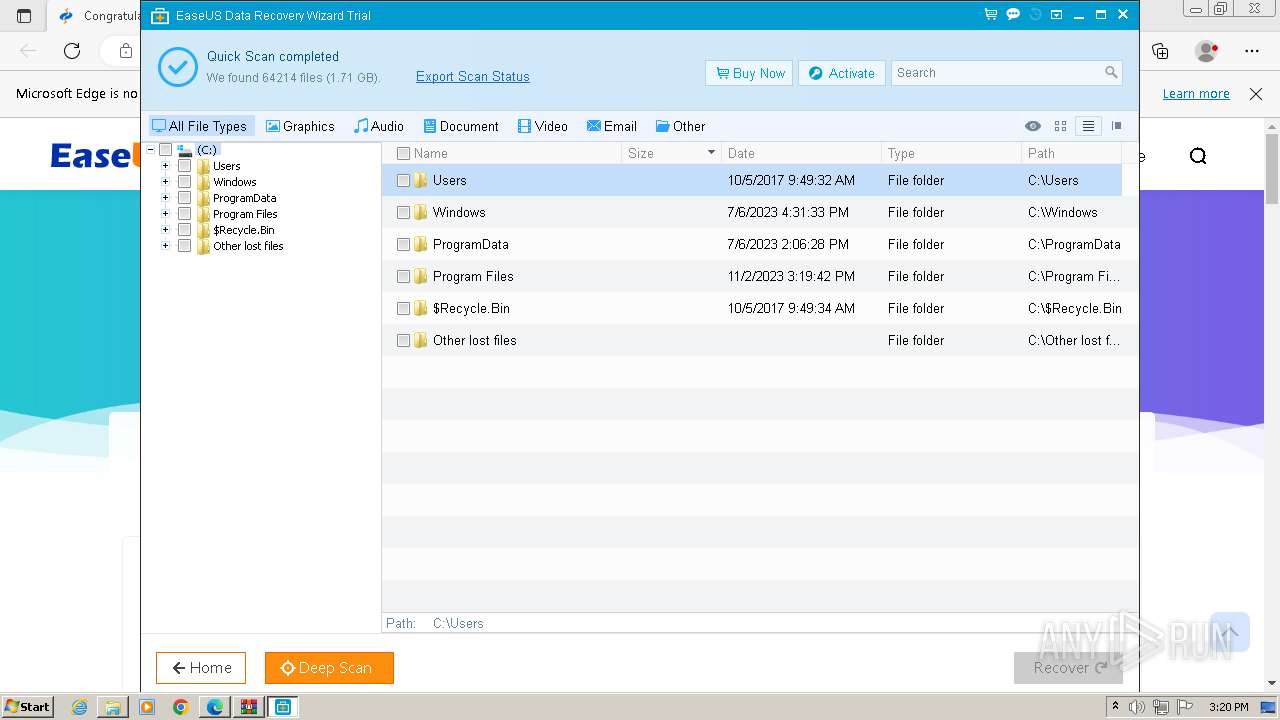Screen dimensions: 1280x720
Task: Check the select-all box beside Name header
Action: coord(403,153)
